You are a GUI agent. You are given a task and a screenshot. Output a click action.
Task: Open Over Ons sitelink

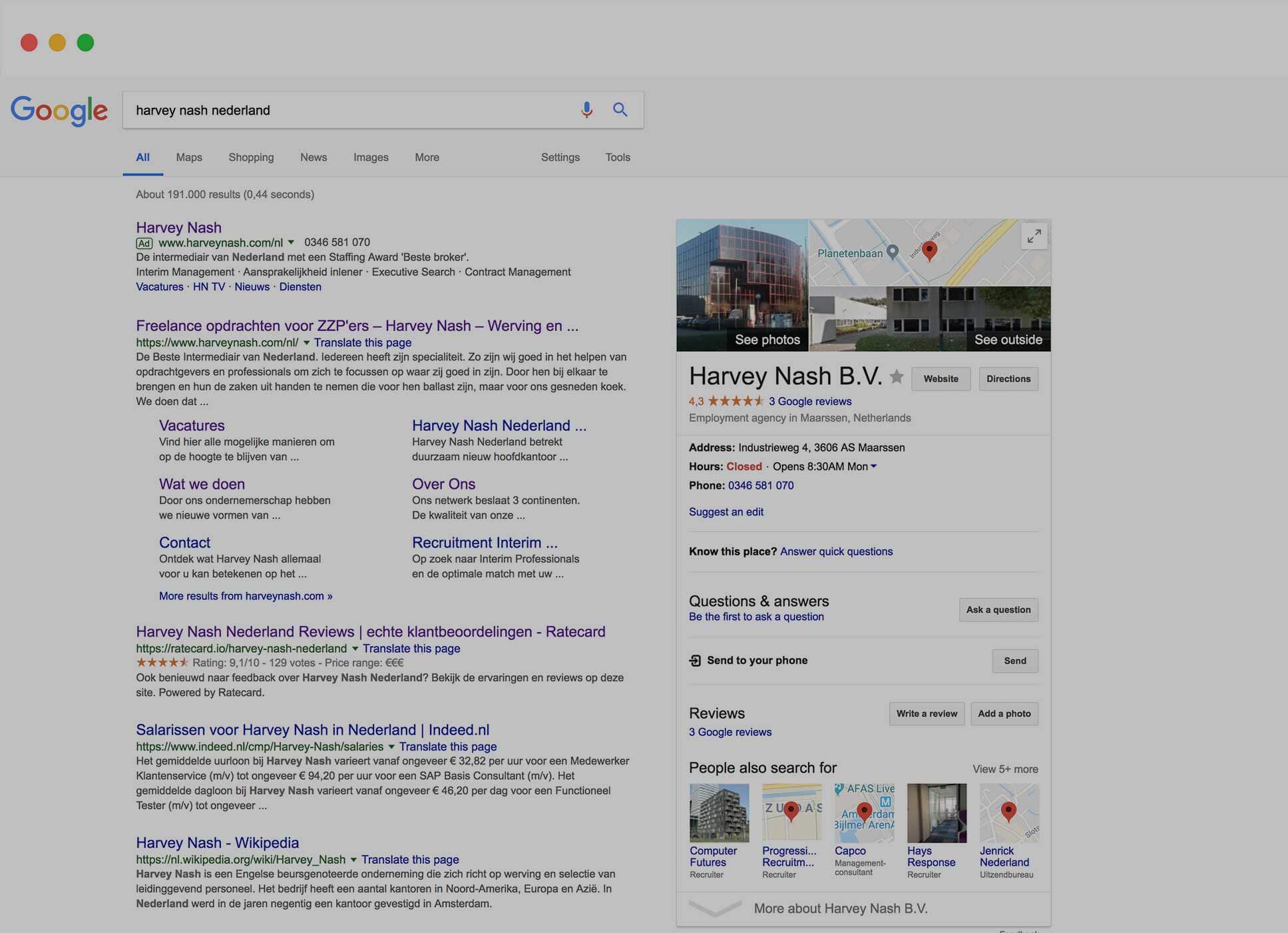click(443, 484)
